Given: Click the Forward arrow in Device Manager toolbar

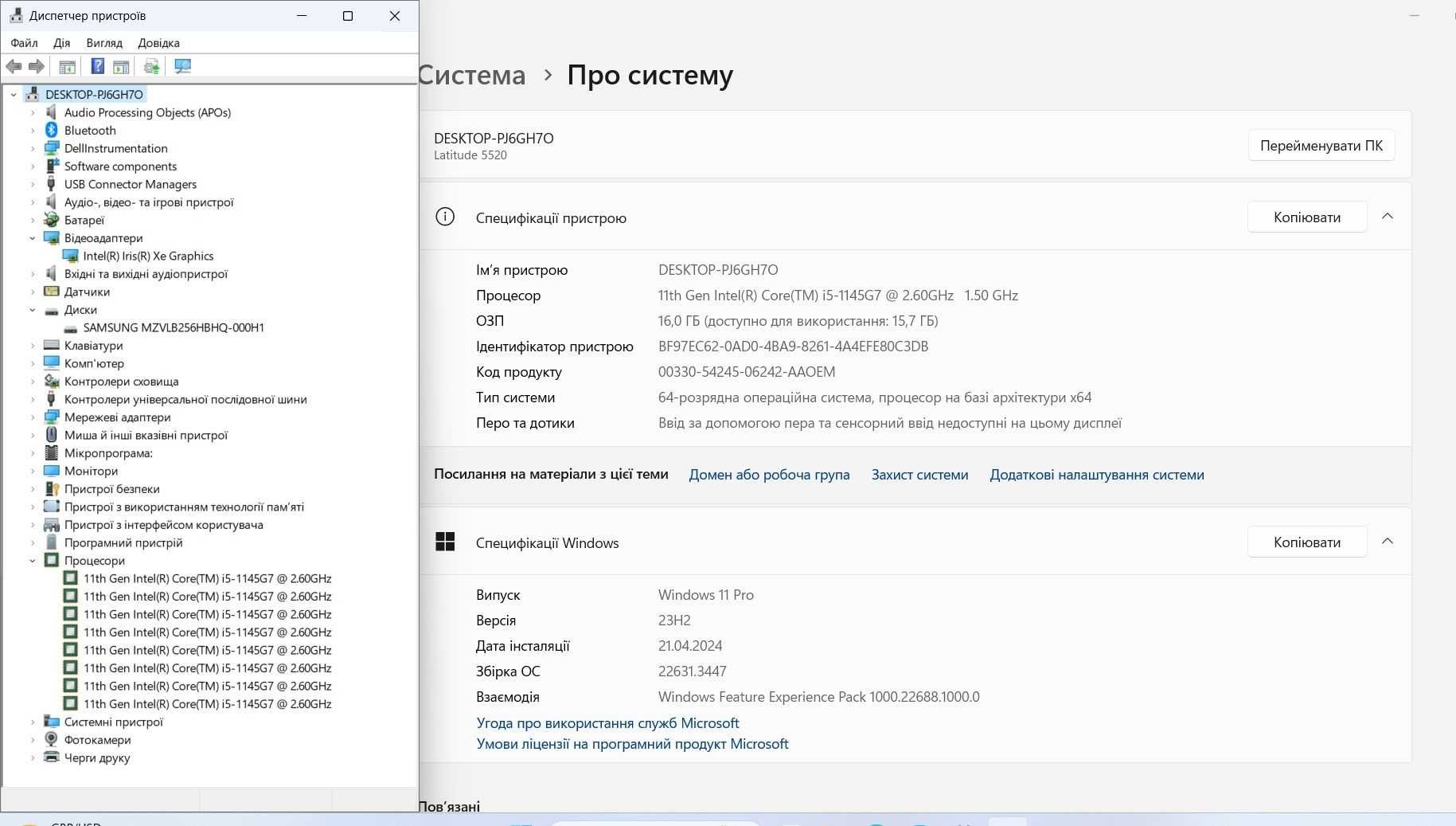Looking at the screenshot, I should pyautogui.click(x=37, y=66).
